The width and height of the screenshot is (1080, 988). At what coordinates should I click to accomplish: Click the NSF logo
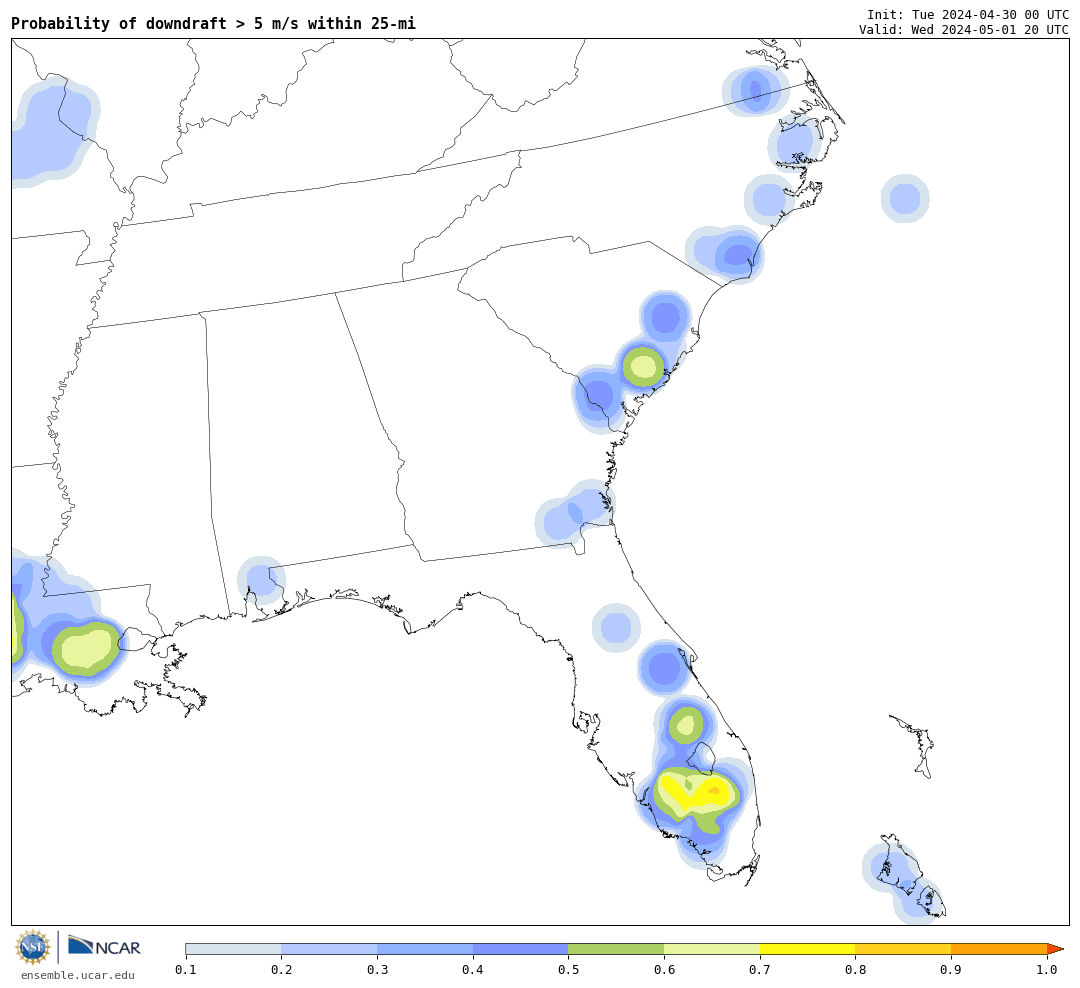pos(33,947)
